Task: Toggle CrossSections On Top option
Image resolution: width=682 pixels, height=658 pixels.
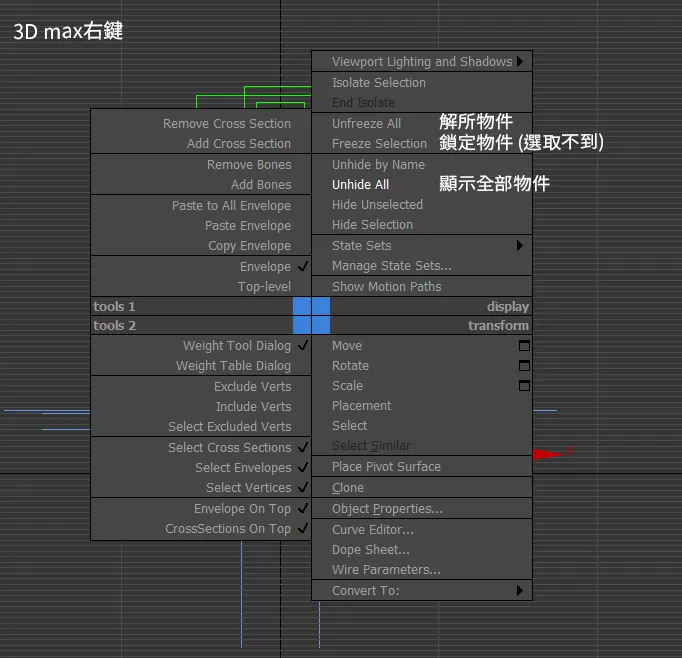Action: point(201,528)
